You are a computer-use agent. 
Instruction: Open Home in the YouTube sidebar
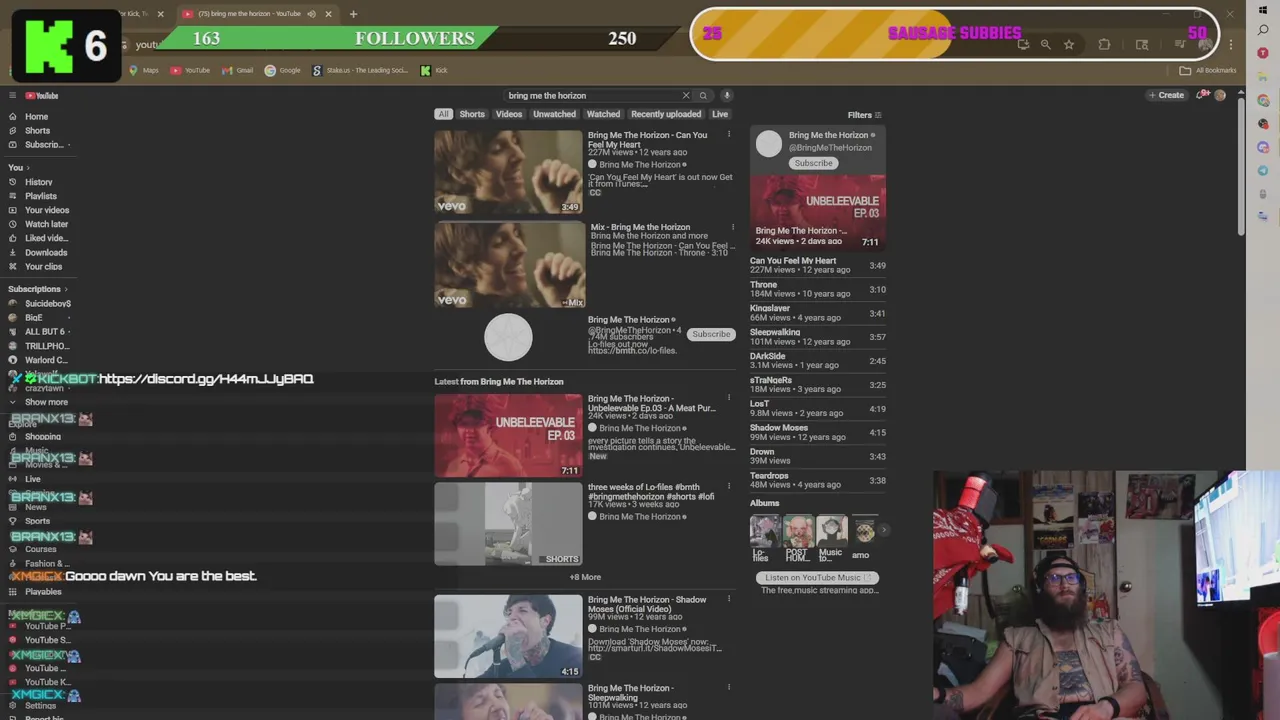point(36,117)
